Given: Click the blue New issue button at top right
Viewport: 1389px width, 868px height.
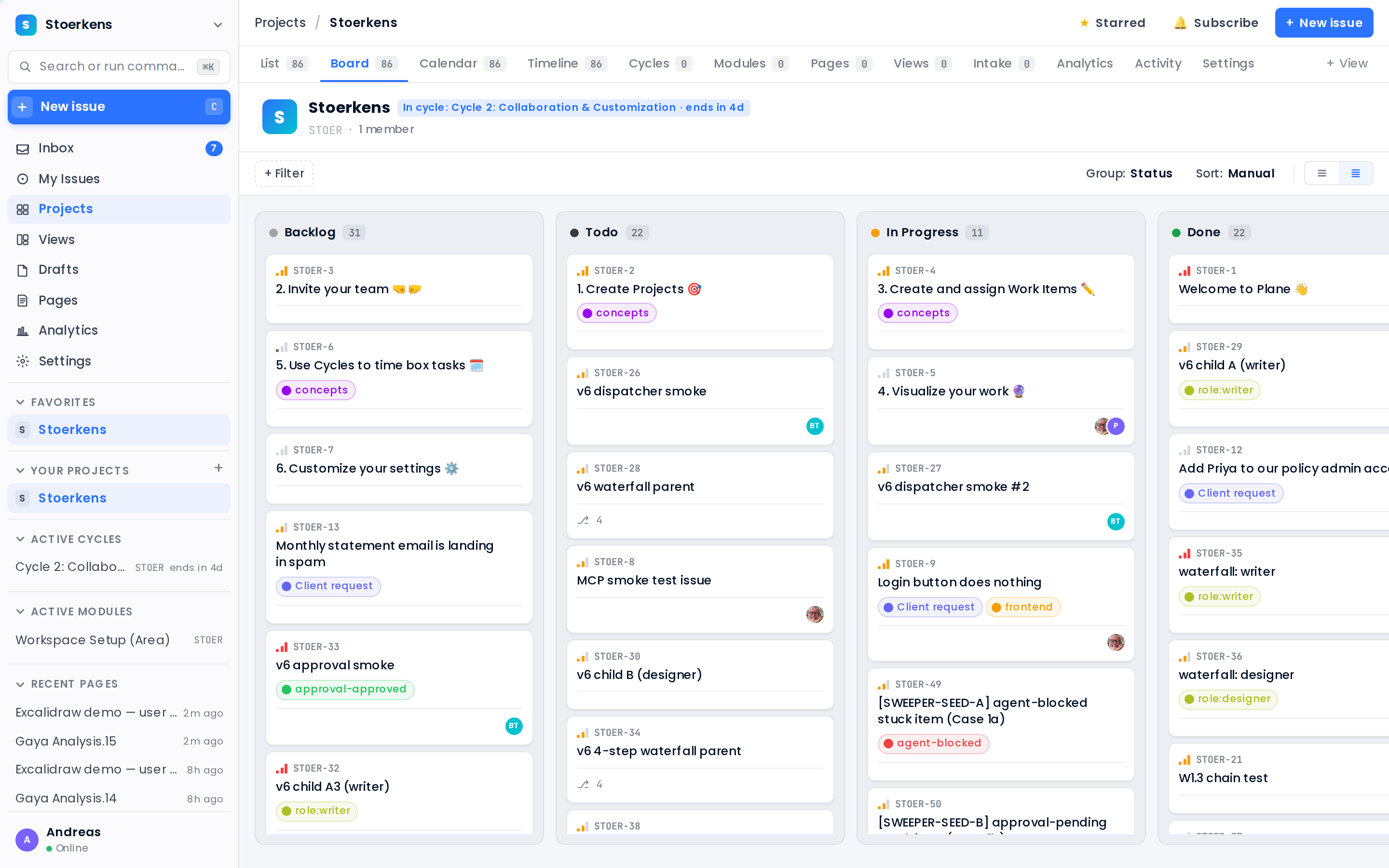Looking at the screenshot, I should (x=1323, y=23).
